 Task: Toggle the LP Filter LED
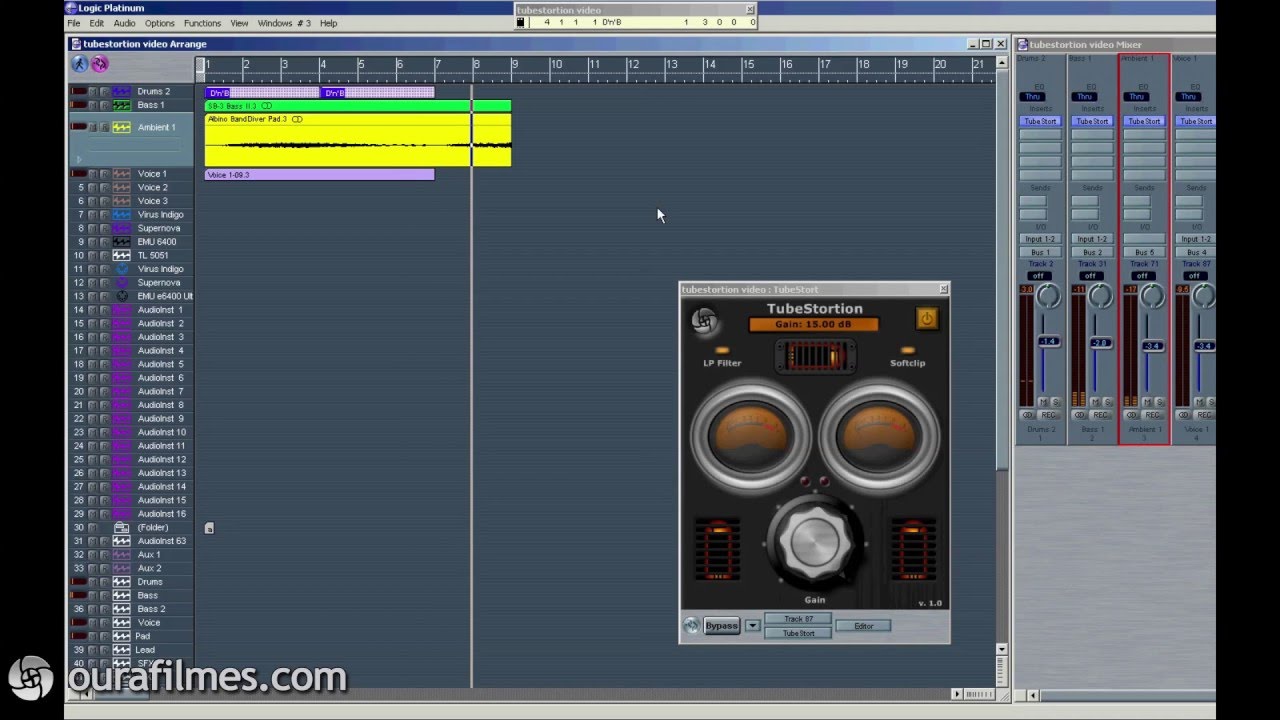[722, 351]
